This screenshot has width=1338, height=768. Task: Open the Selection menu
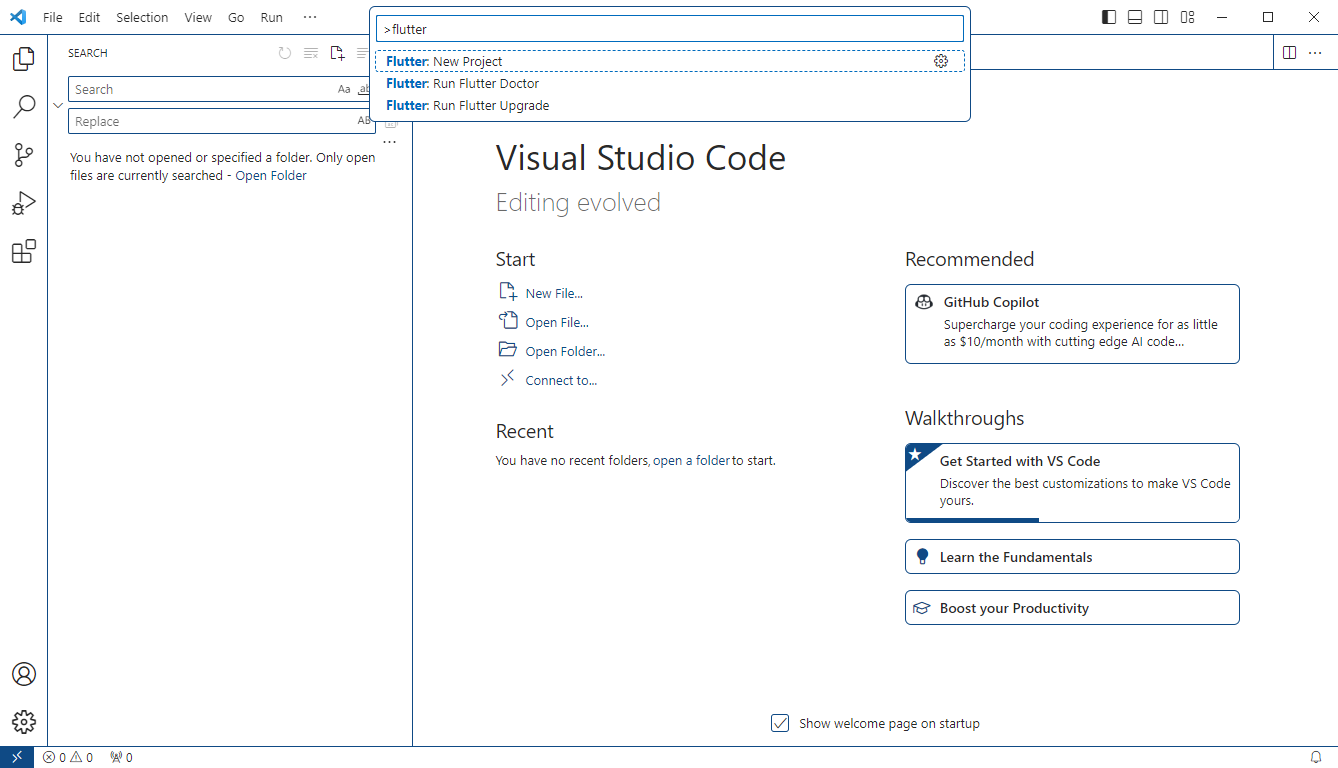[142, 17]
